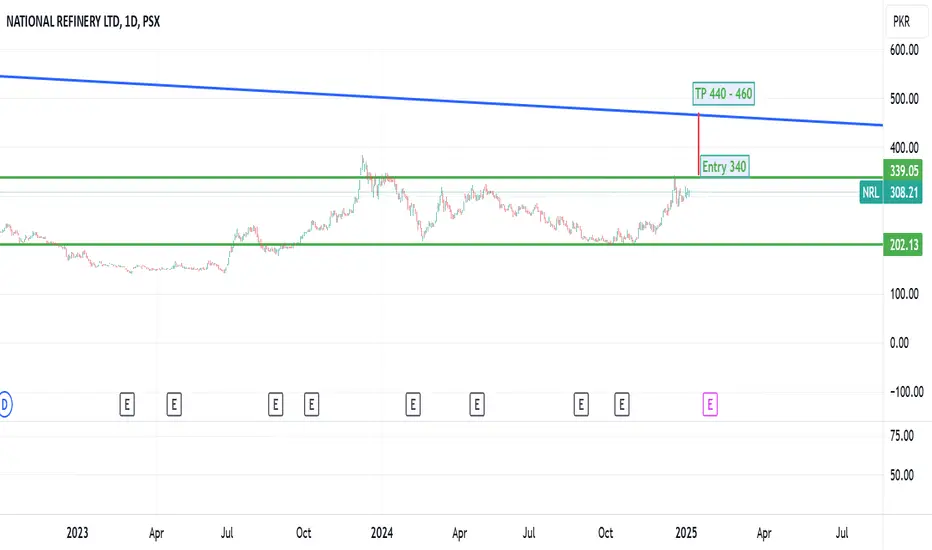Click the blue D dividend marker
This screenshot has width=932, height=550.
coord(4,405)
